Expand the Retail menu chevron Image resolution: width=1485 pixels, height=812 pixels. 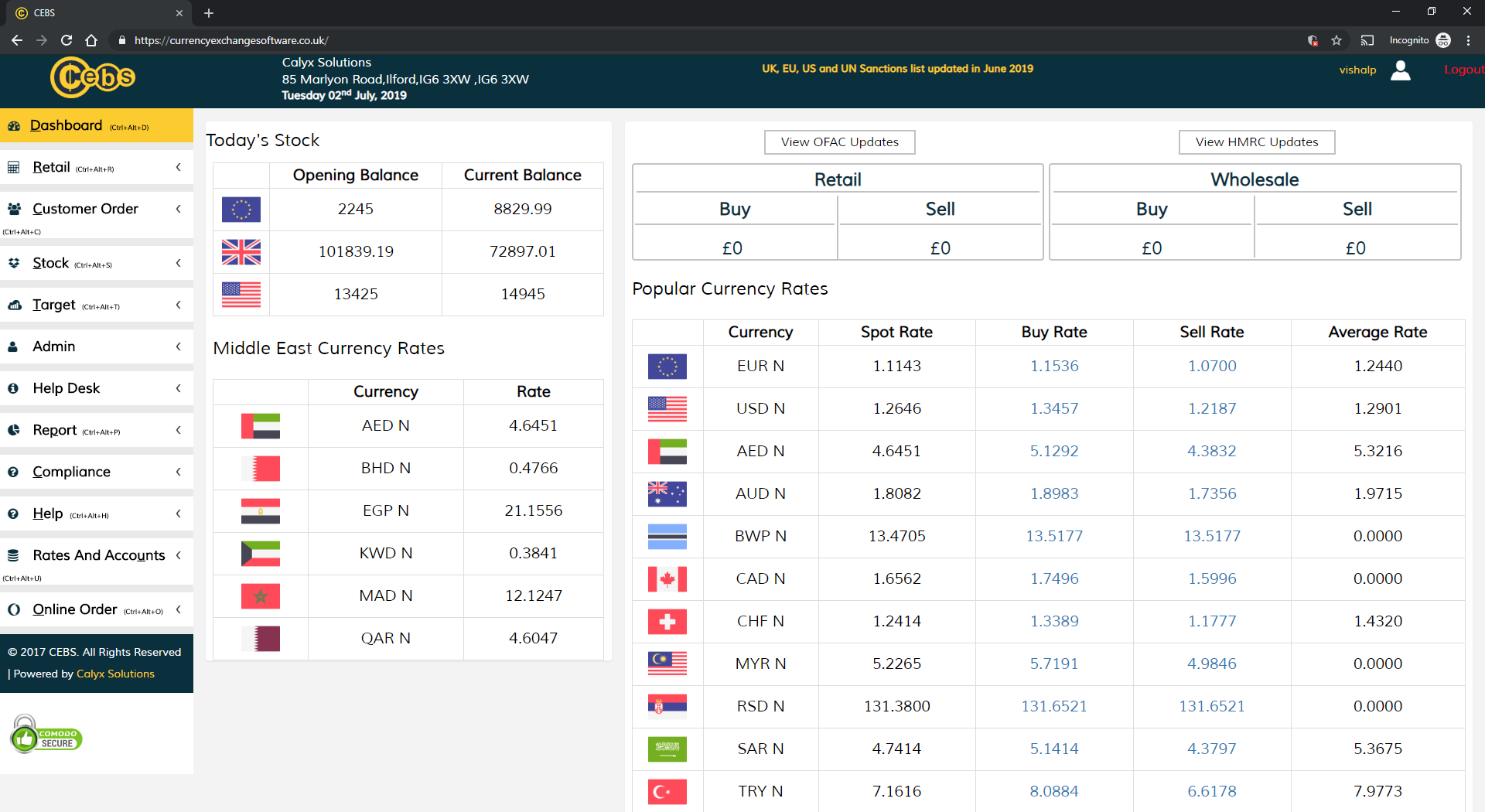tap(179, 167)
